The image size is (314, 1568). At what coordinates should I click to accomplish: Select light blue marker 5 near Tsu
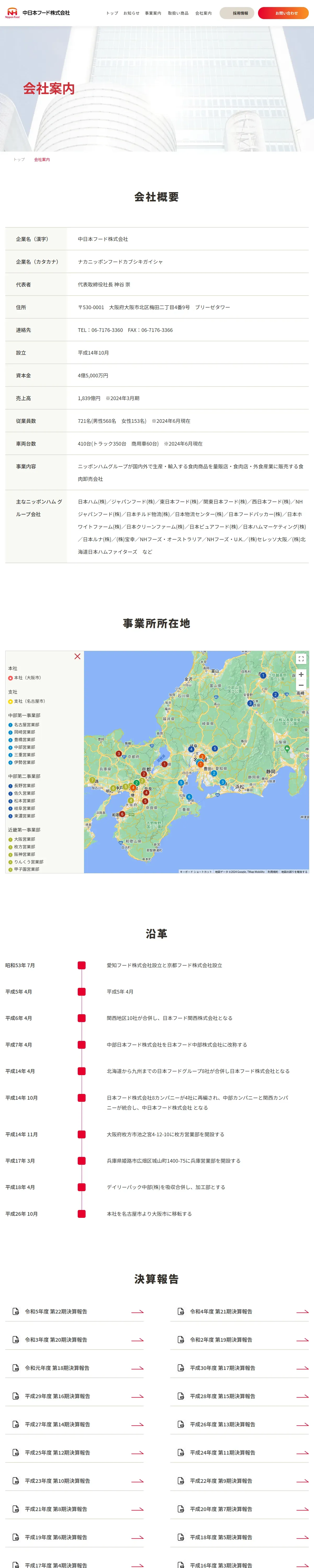[x=181, y=783]
